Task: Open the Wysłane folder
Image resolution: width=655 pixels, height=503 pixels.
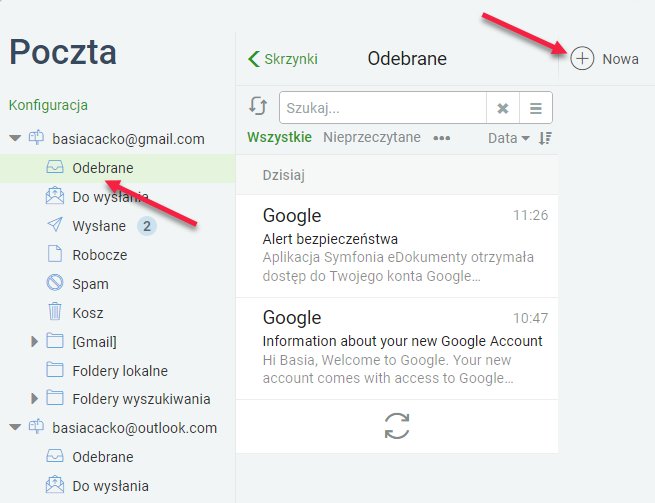Action: click(99, 226)
